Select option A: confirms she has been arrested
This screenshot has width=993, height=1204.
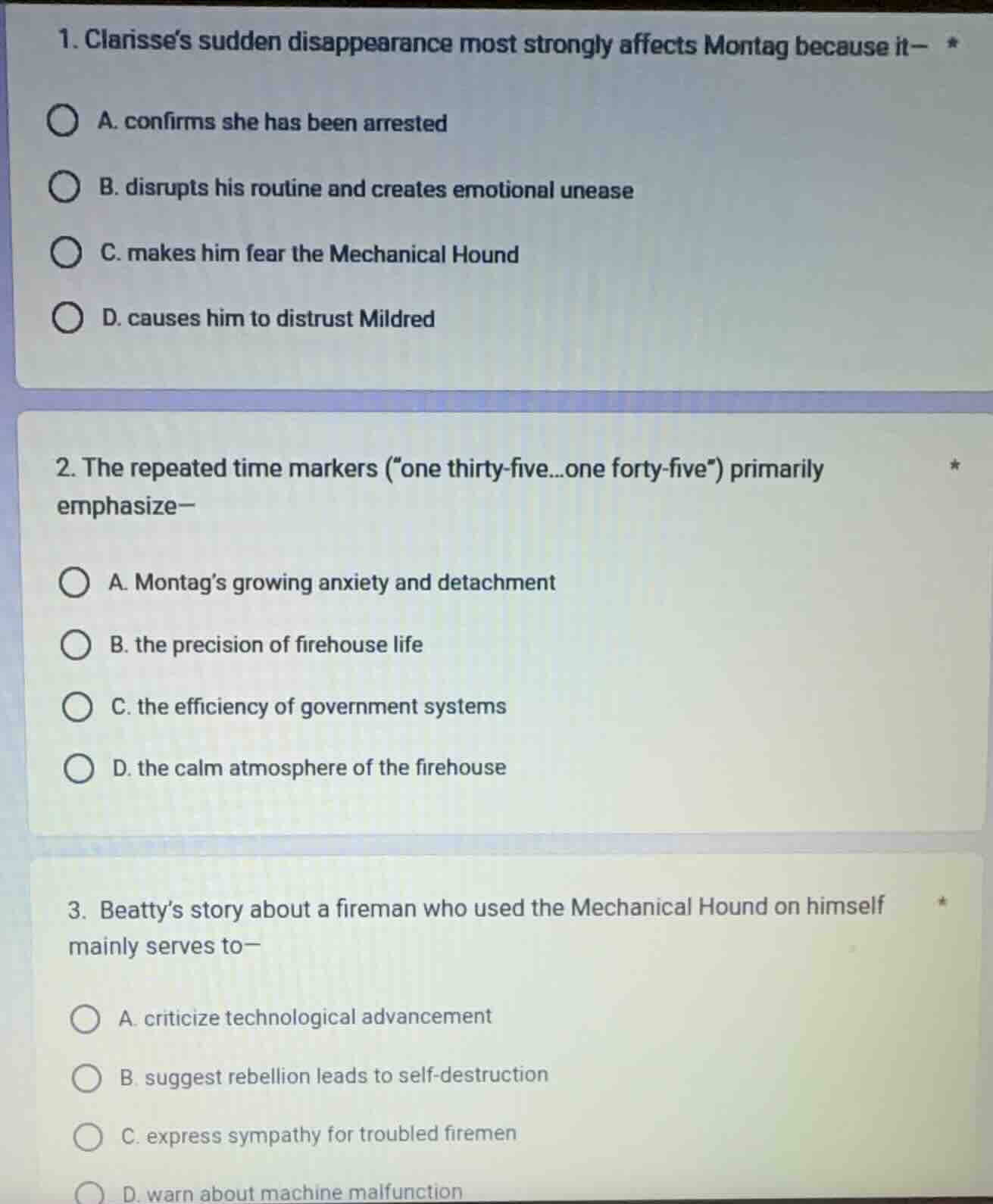tap(62, 122)
